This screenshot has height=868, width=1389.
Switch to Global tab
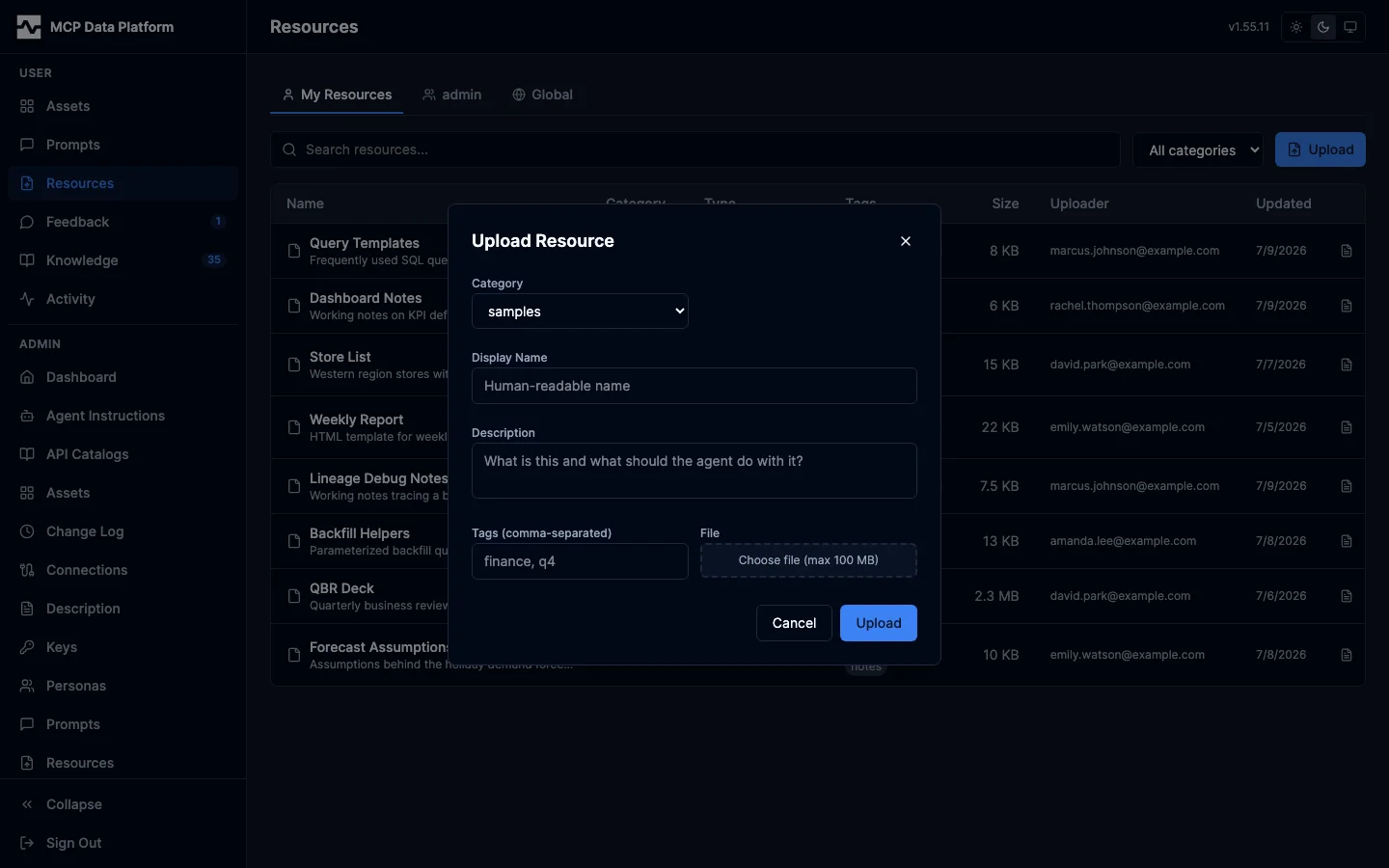543,95
